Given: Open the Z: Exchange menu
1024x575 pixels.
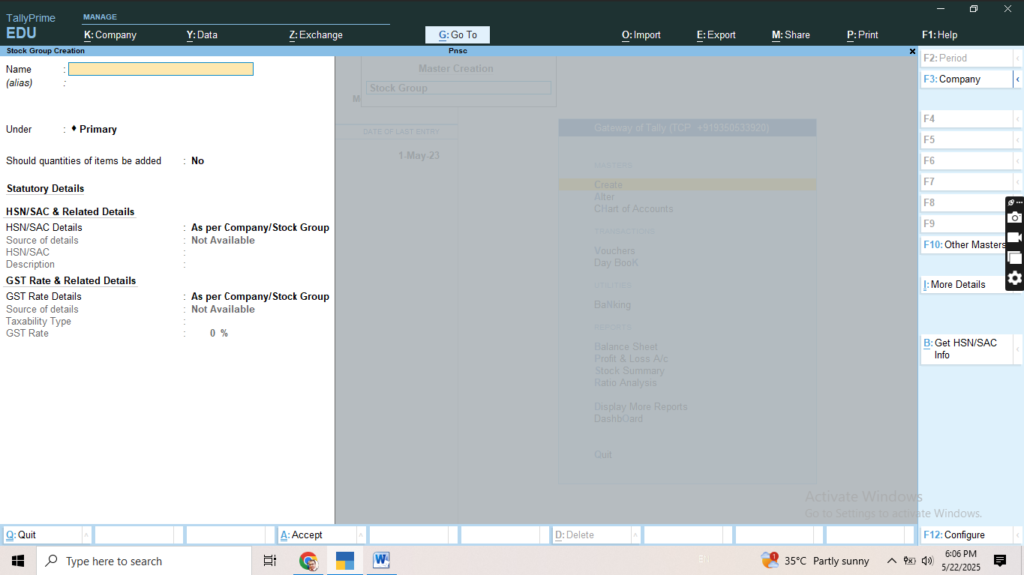Looking at the screenshot, I should pos(315,35).
